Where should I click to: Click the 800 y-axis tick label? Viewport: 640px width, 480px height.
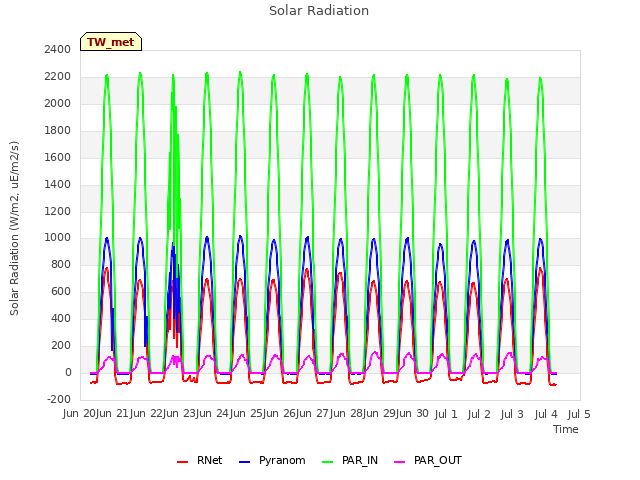61,264
